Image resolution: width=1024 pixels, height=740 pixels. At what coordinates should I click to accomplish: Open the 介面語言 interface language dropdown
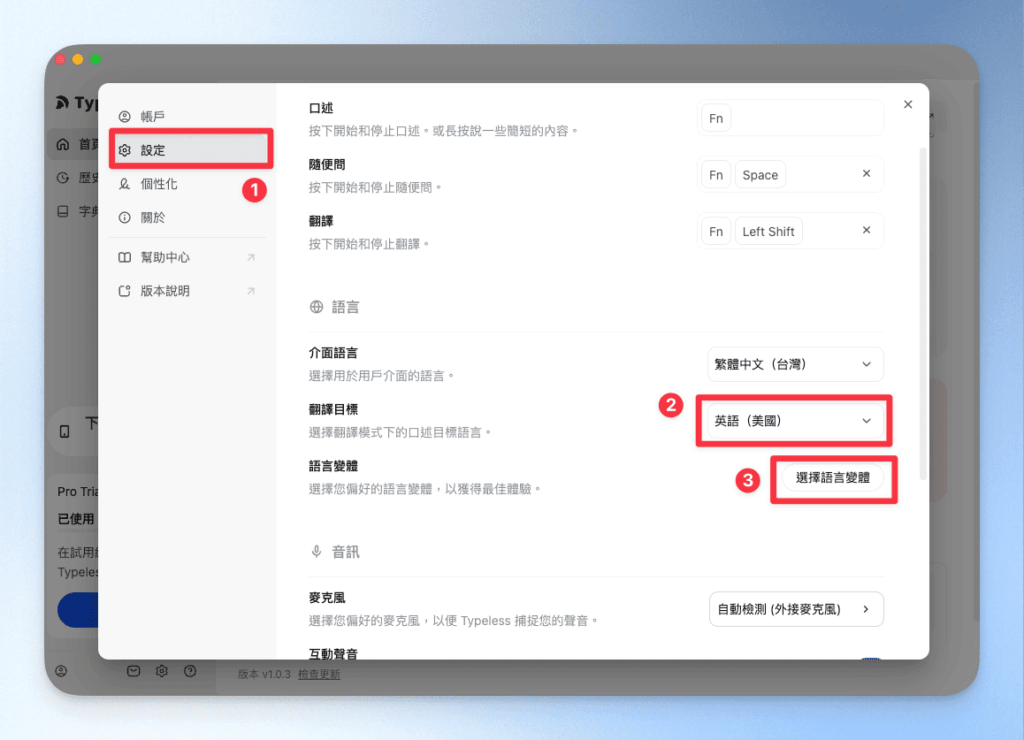click(795, 364)
